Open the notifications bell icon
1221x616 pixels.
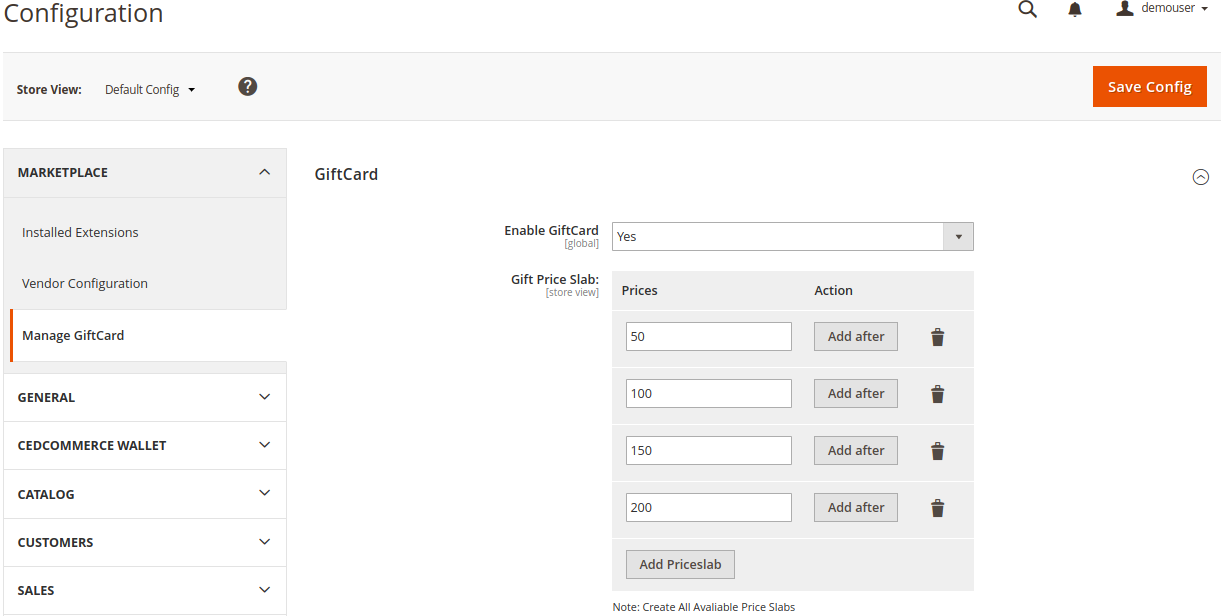(x=1075, y=10)
